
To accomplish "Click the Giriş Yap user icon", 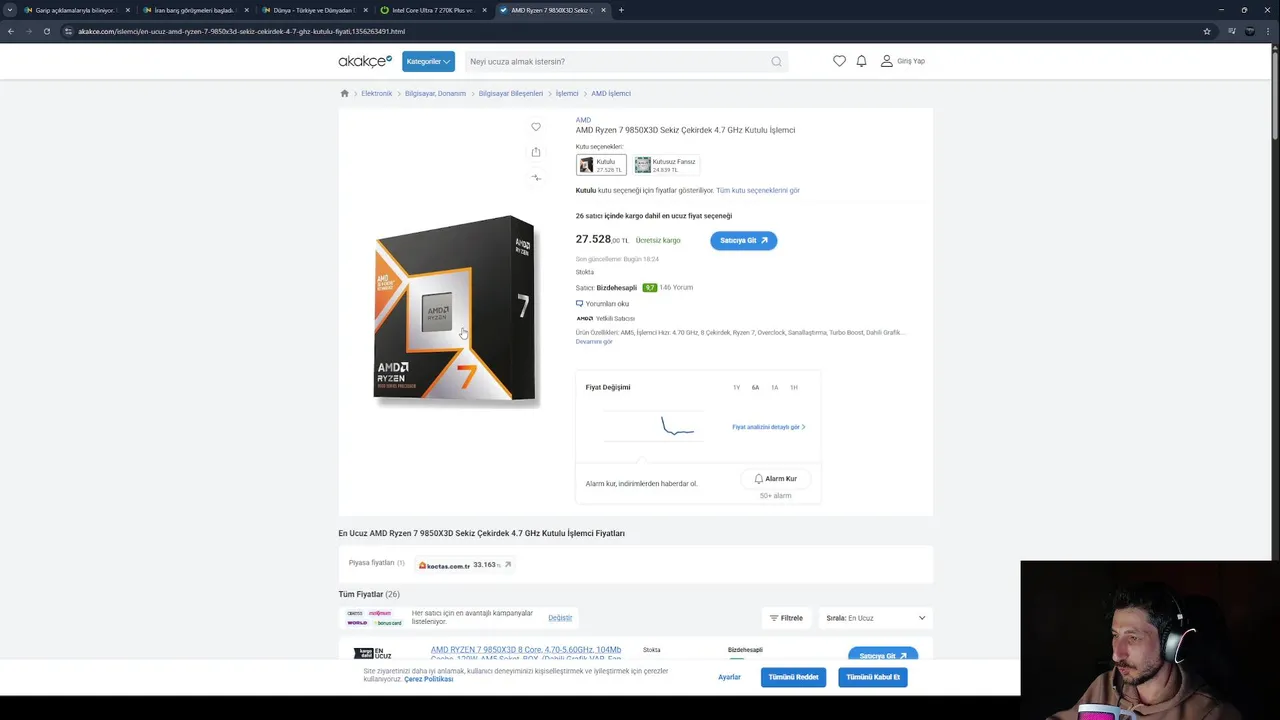I will pos(886,61).
